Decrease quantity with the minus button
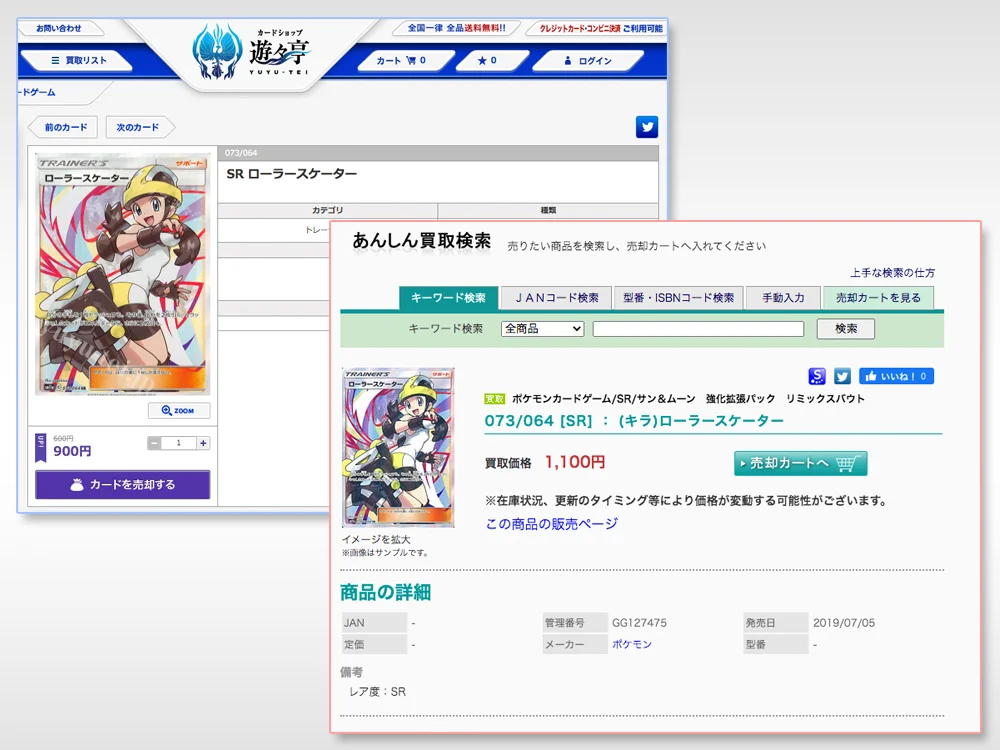The height and width of the screenshot is (750, 1000). [154, 443]
